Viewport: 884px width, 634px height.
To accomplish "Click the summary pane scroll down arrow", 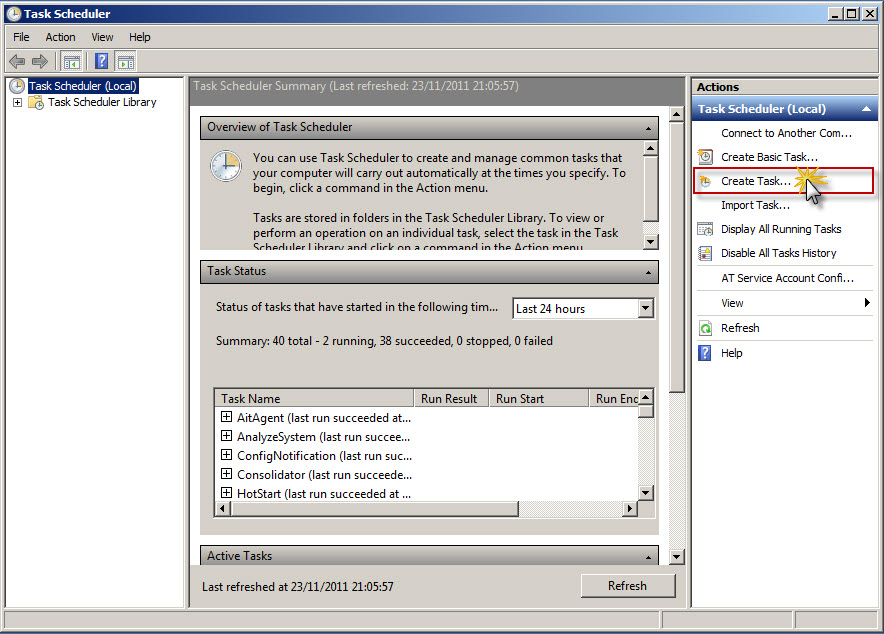I will tap(677, 557).
